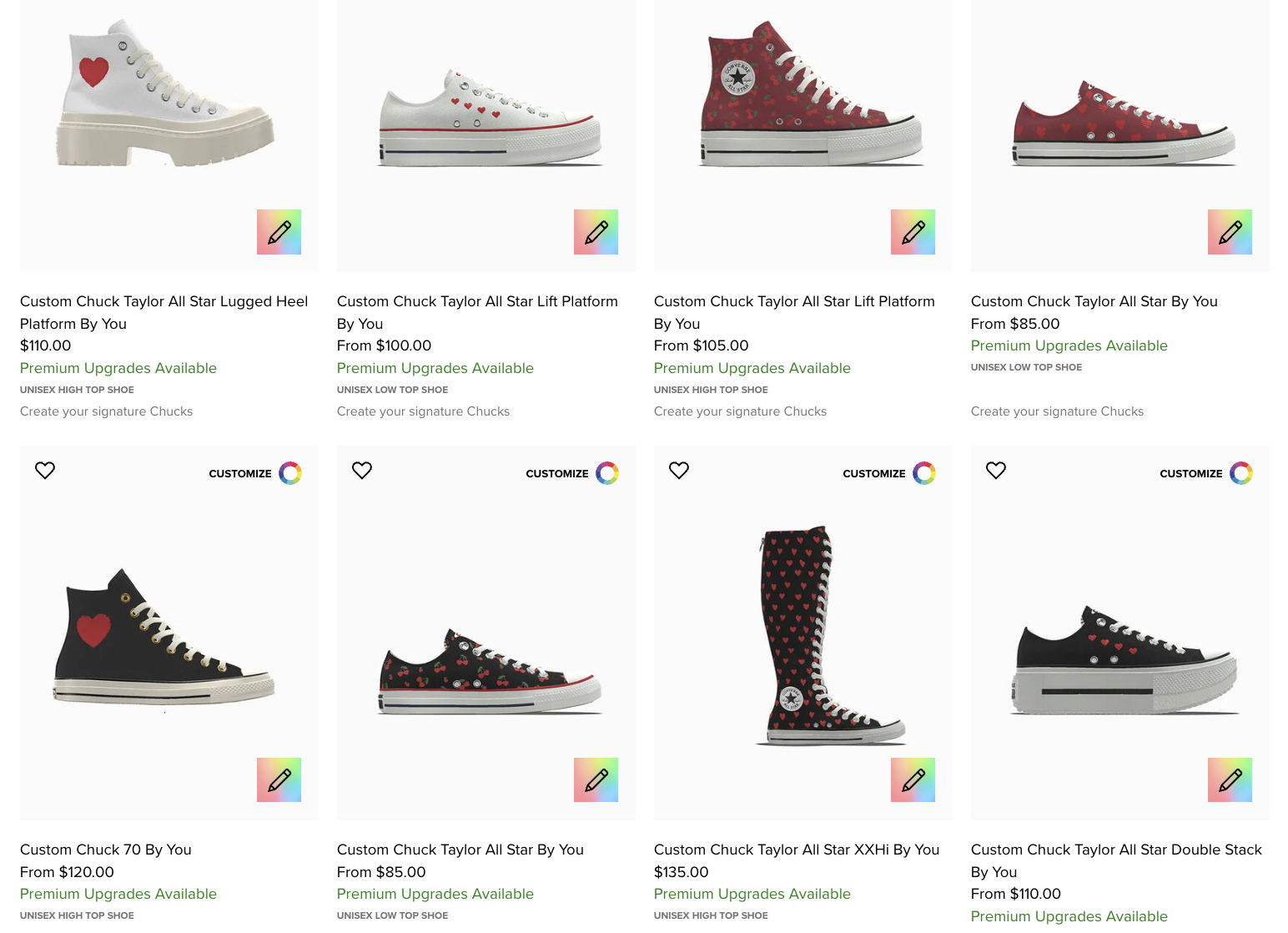
Task: Click pencil edit icon on Double Stack shoe
Action: 1230,780
